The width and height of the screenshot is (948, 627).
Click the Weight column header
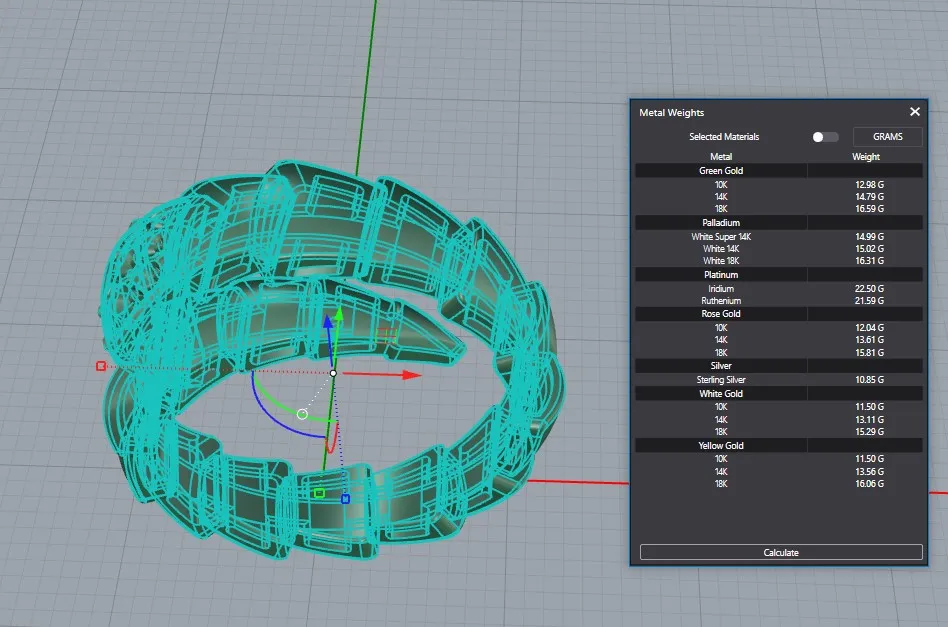865,157
